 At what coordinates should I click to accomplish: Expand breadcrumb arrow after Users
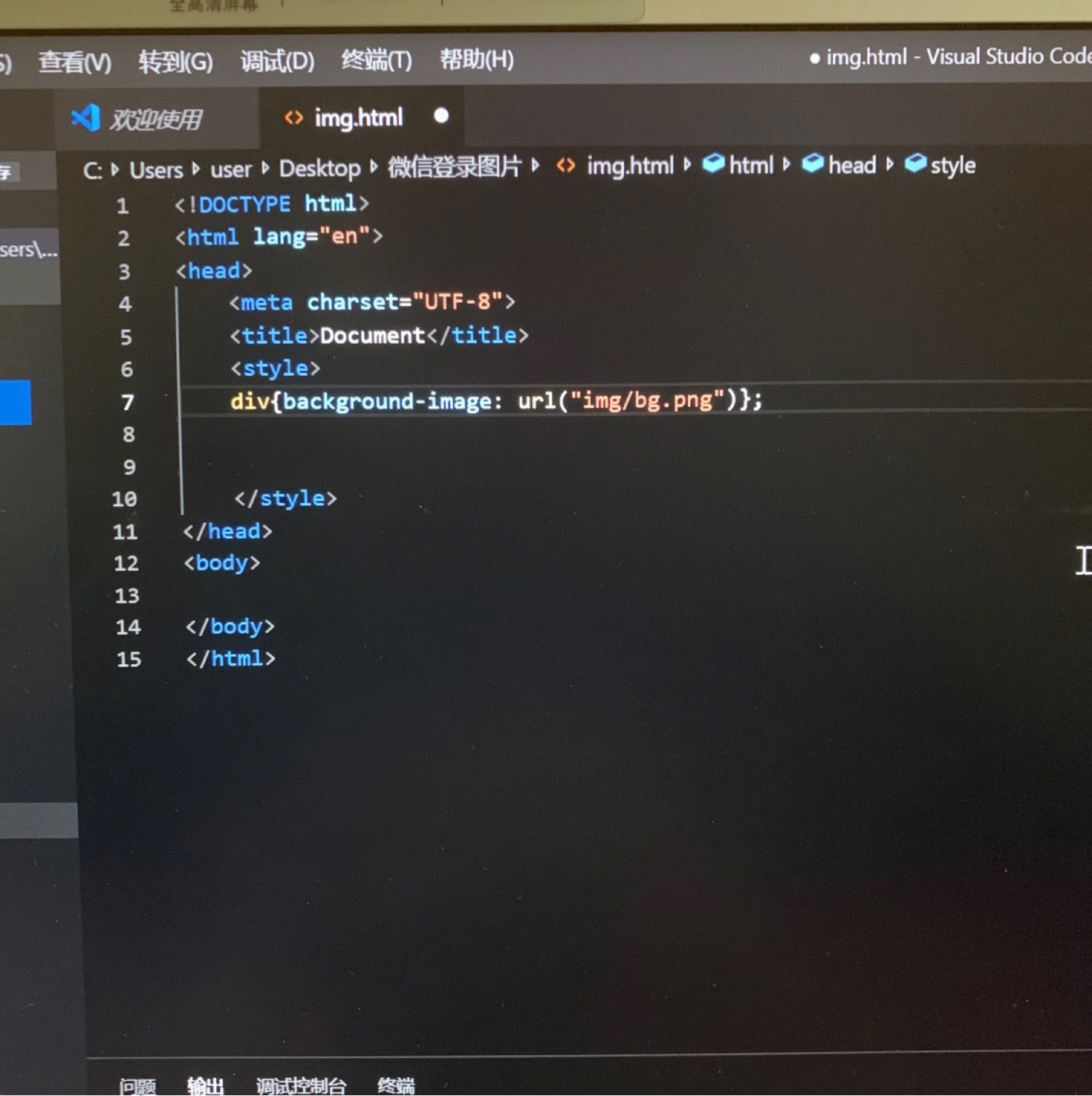coord(196,169)
